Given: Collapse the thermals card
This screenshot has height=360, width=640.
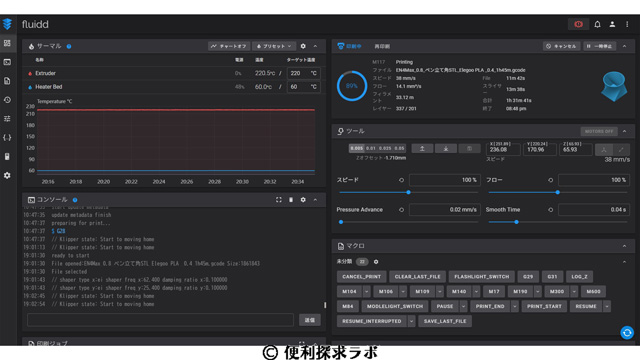Looking at the screenshot, I should [x=315, y=46].
